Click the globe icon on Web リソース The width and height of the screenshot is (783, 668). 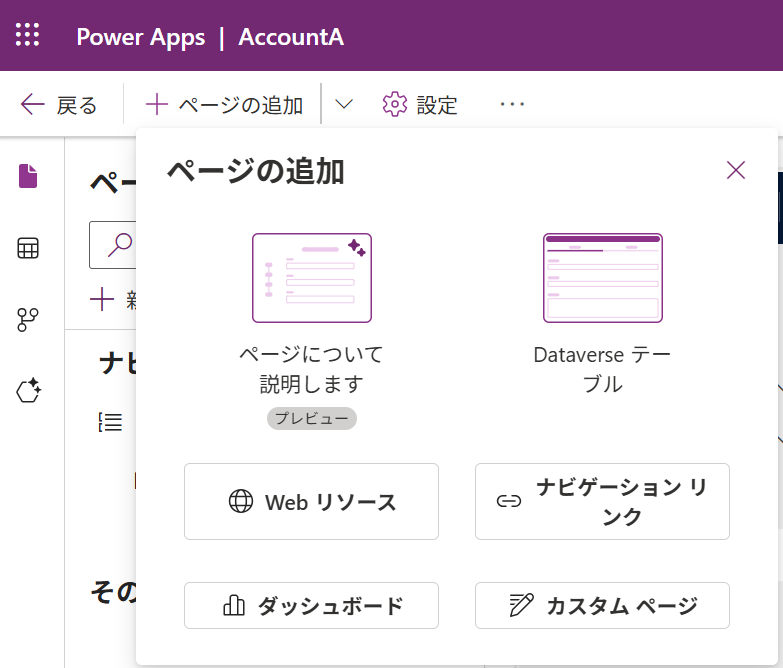pyautogui.click(x=241, y=501)
